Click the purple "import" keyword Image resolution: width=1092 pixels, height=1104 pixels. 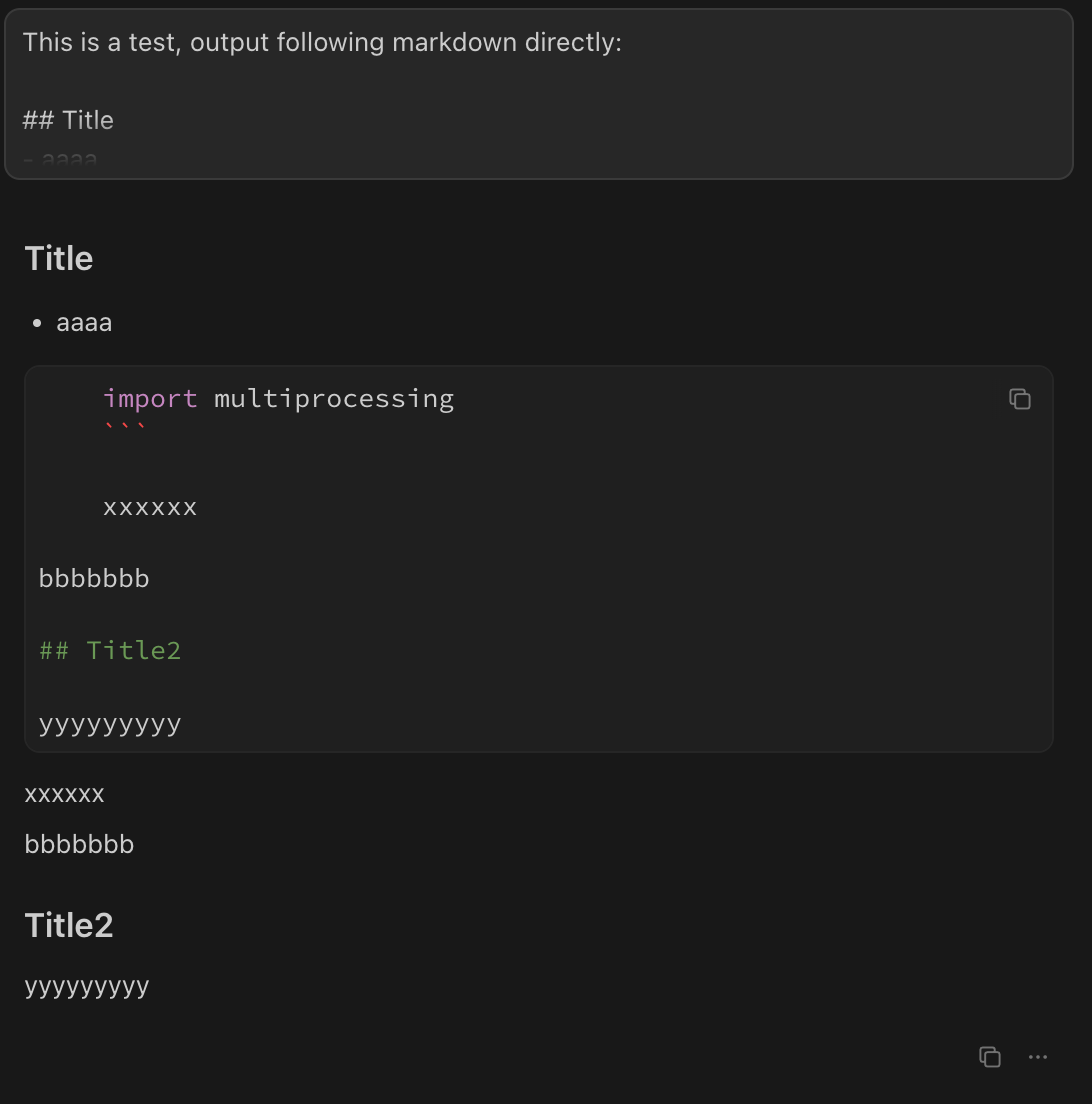point(150,398)
